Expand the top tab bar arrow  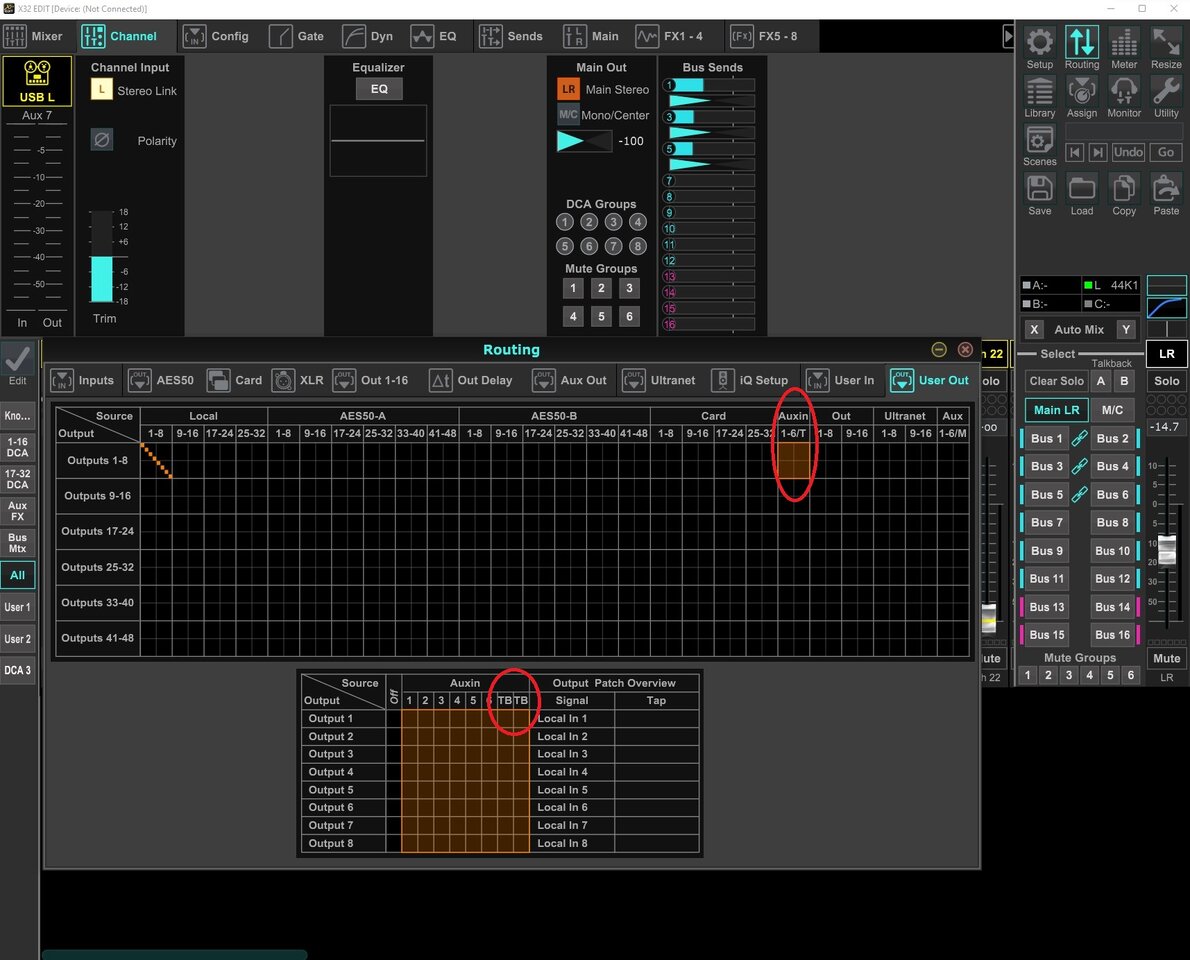1008,36
